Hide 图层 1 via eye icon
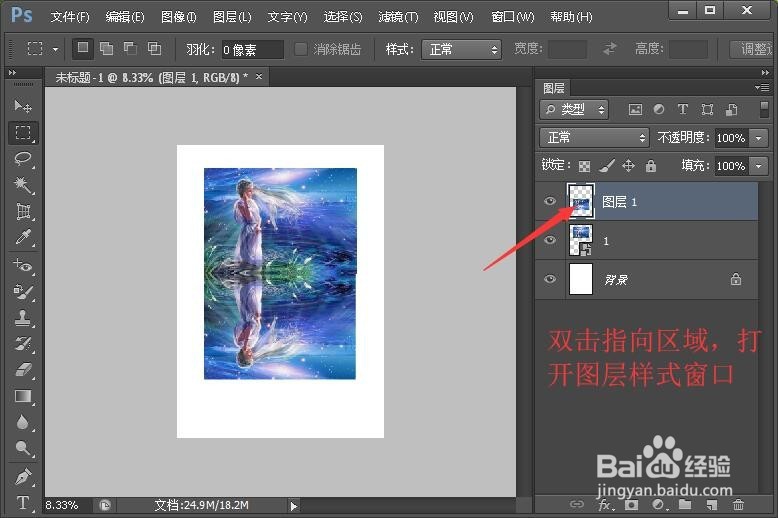The image size is (778, 518). [x=549, y=201]
